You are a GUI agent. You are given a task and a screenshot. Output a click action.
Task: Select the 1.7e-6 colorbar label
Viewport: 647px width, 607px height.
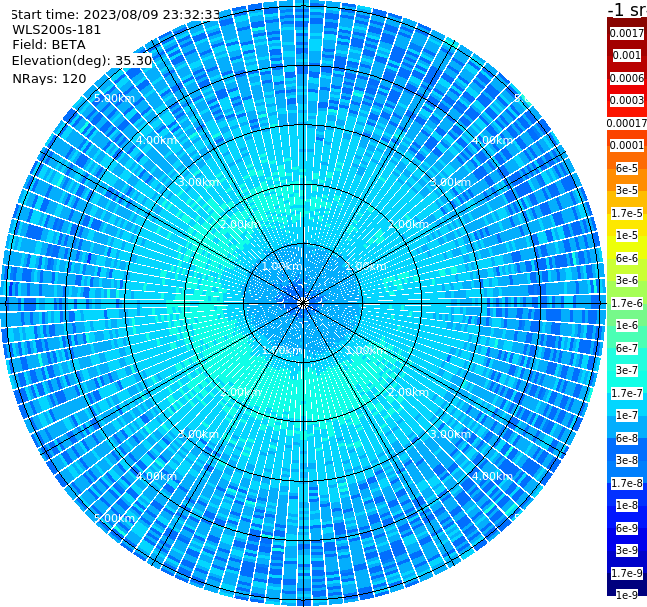(x=627, y=303)
